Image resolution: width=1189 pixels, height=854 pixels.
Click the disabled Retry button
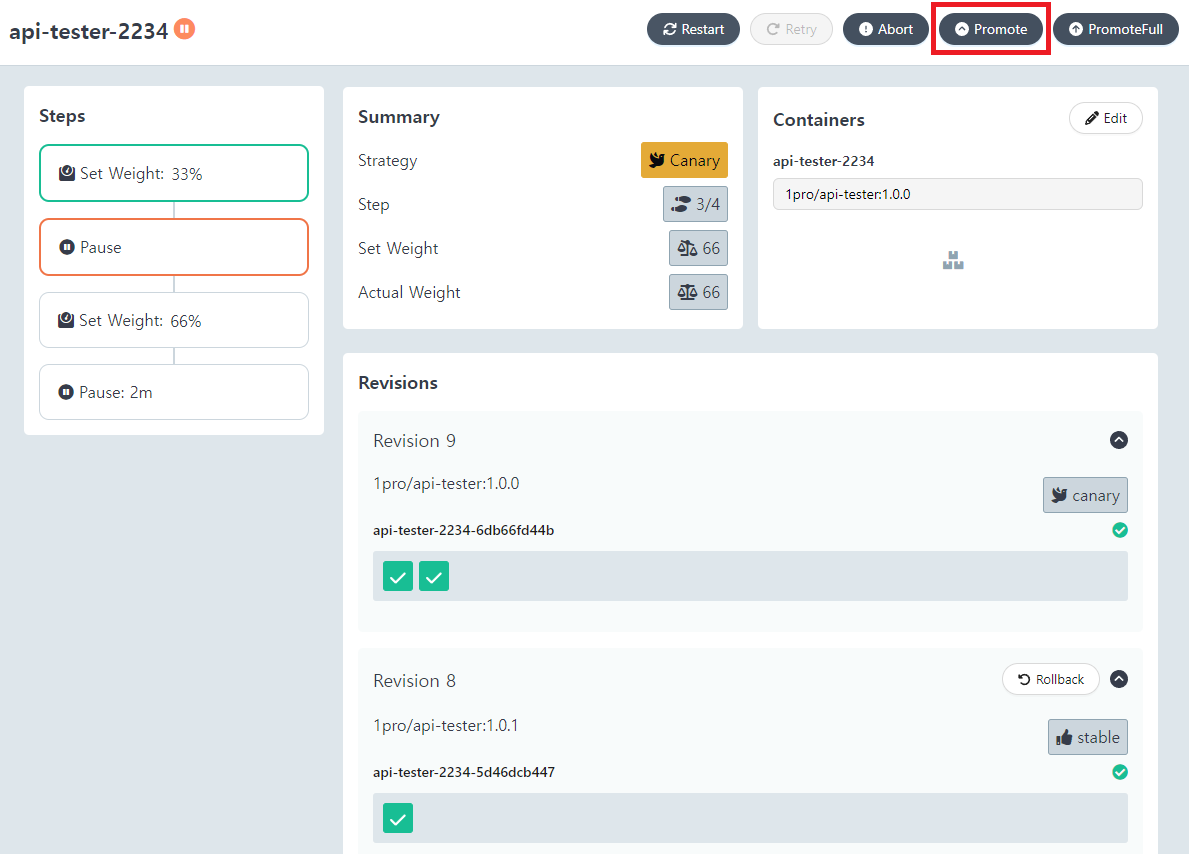click(x=791, y=30)
